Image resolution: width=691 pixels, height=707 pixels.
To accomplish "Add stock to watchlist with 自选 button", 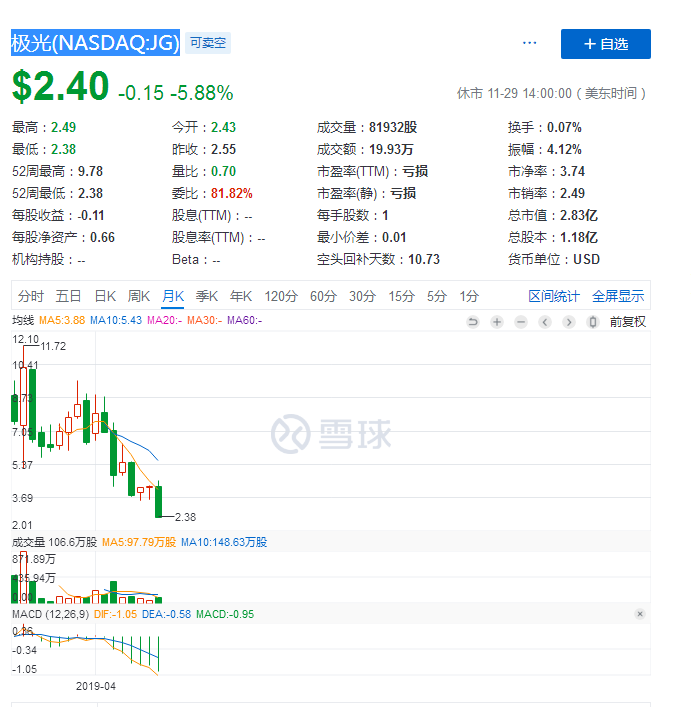I will 605,44.
